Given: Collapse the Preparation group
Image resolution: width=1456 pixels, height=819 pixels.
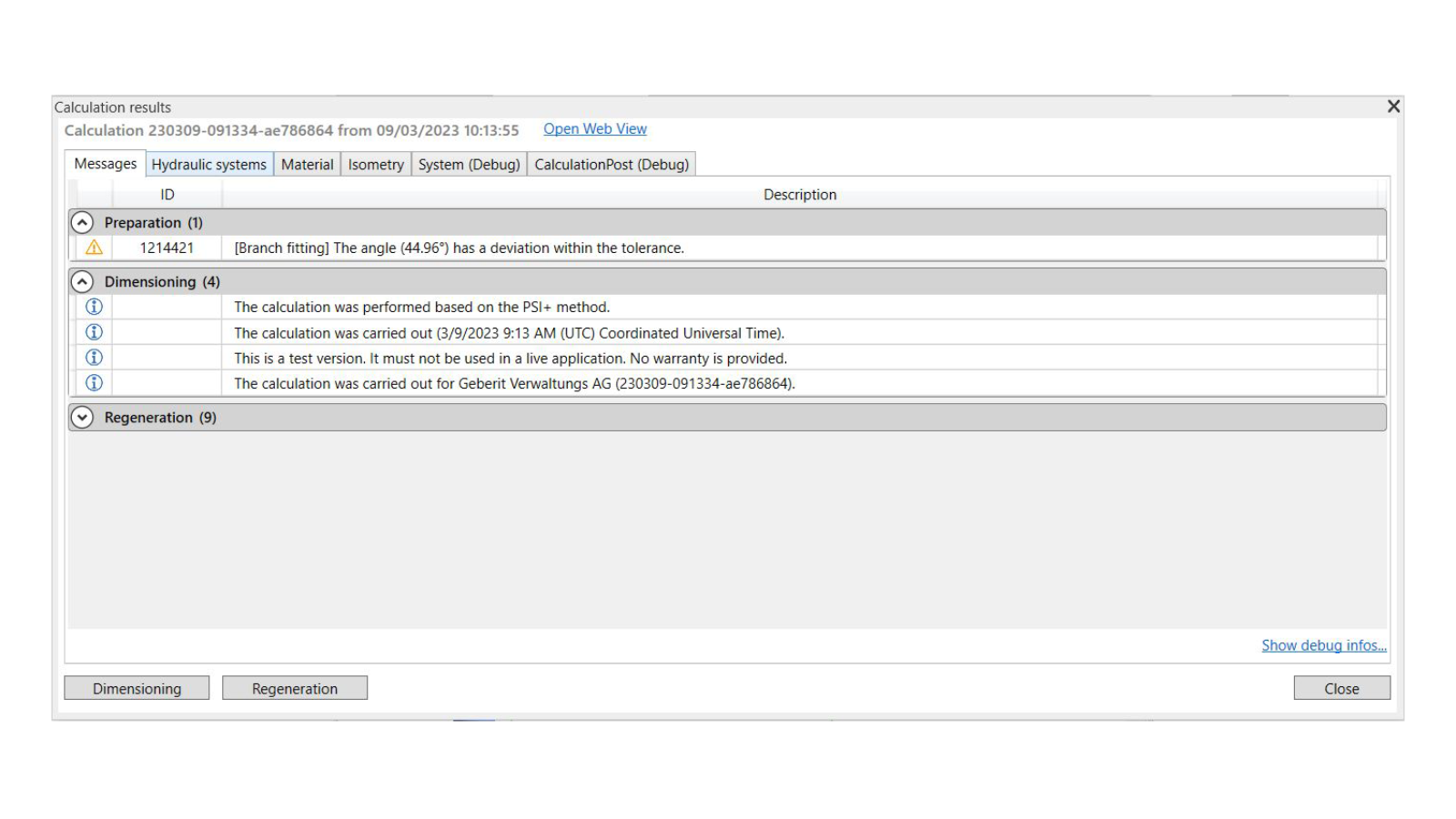Looking at the screenshot, I should (82, 223).
